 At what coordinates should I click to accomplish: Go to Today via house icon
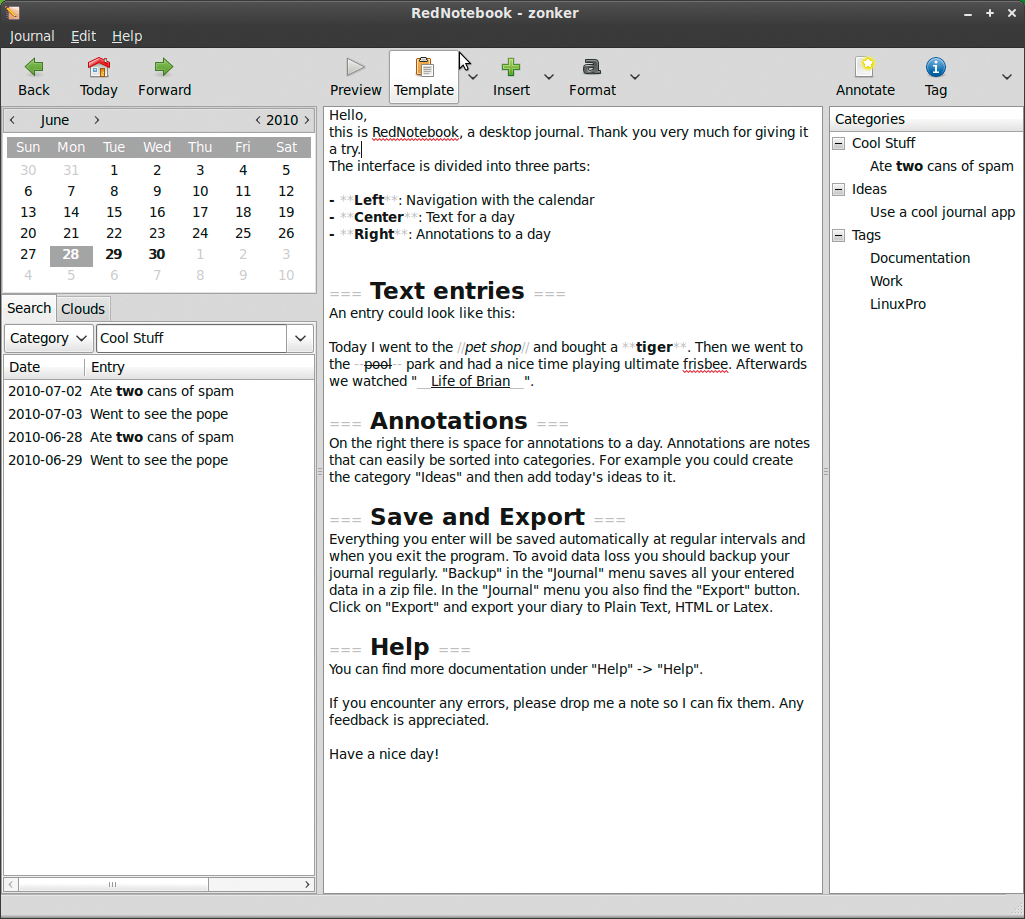pyautogui.click(x=99, y=67)
